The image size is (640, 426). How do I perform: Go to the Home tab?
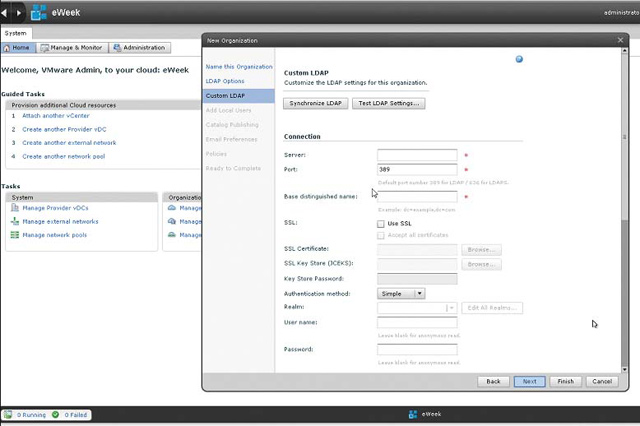click(18, 48)
